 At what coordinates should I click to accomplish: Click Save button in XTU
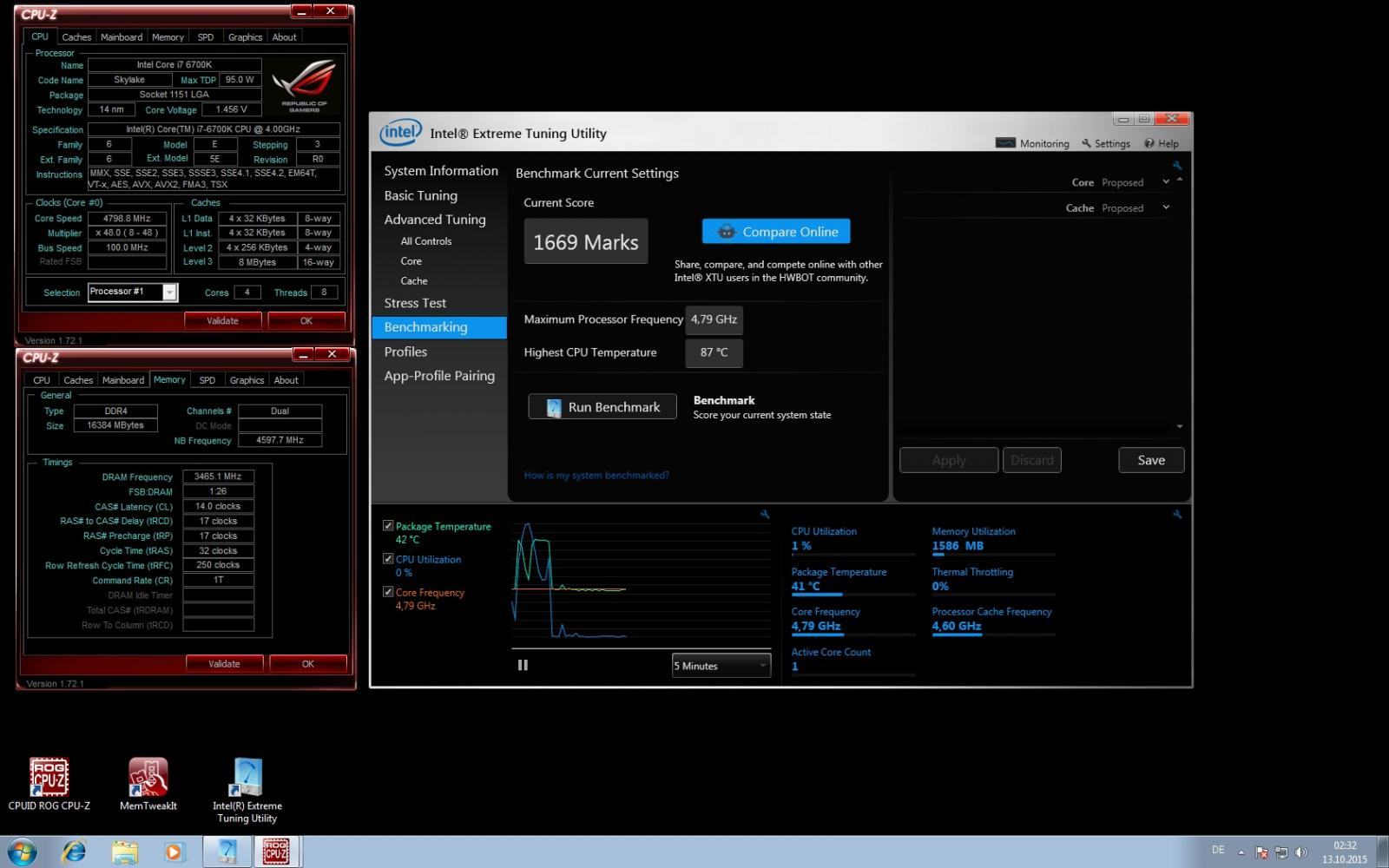point(1151,460)
